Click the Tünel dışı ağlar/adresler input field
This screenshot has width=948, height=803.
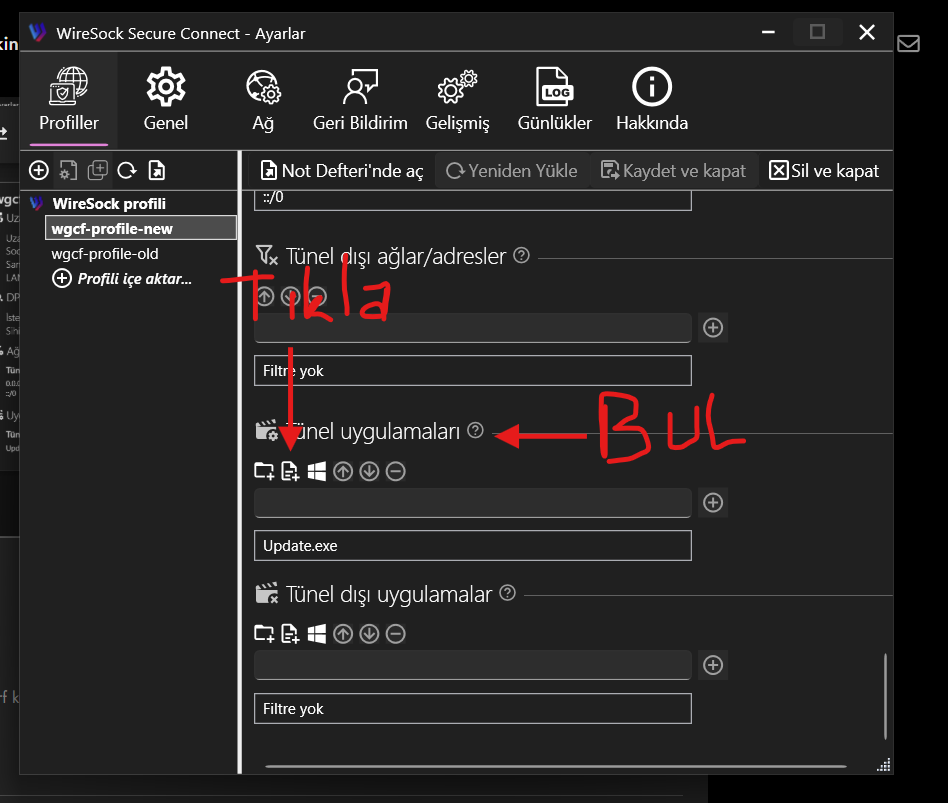coord(473,328)
